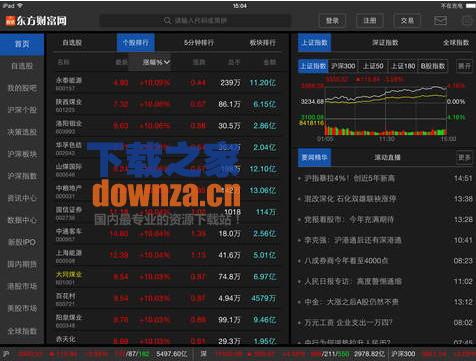
Task: Switch to 5分钟排行 tab
Action: point(199,43)
